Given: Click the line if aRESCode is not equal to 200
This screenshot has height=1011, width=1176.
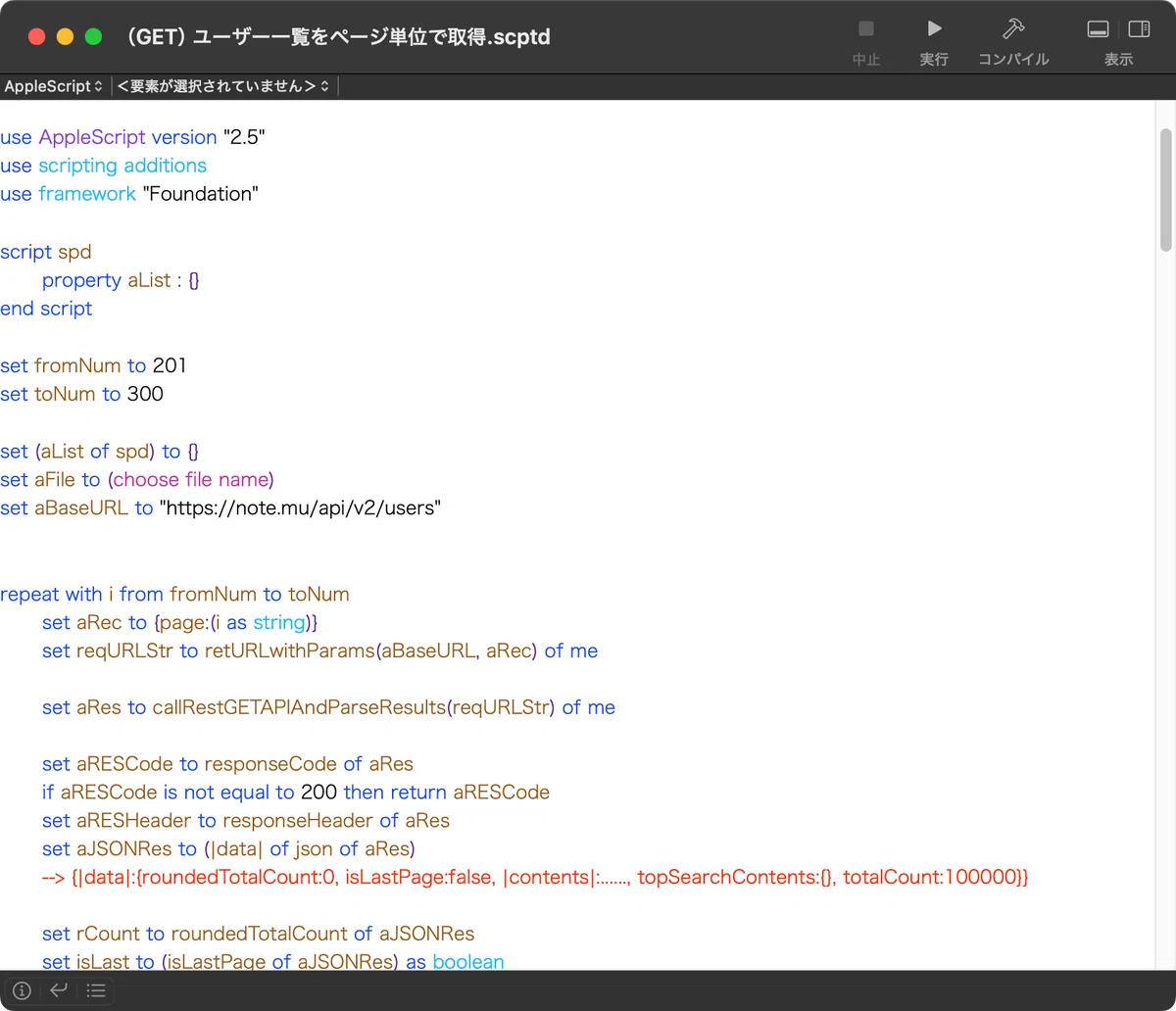Looking at the screenshot, I should [296, 794].
